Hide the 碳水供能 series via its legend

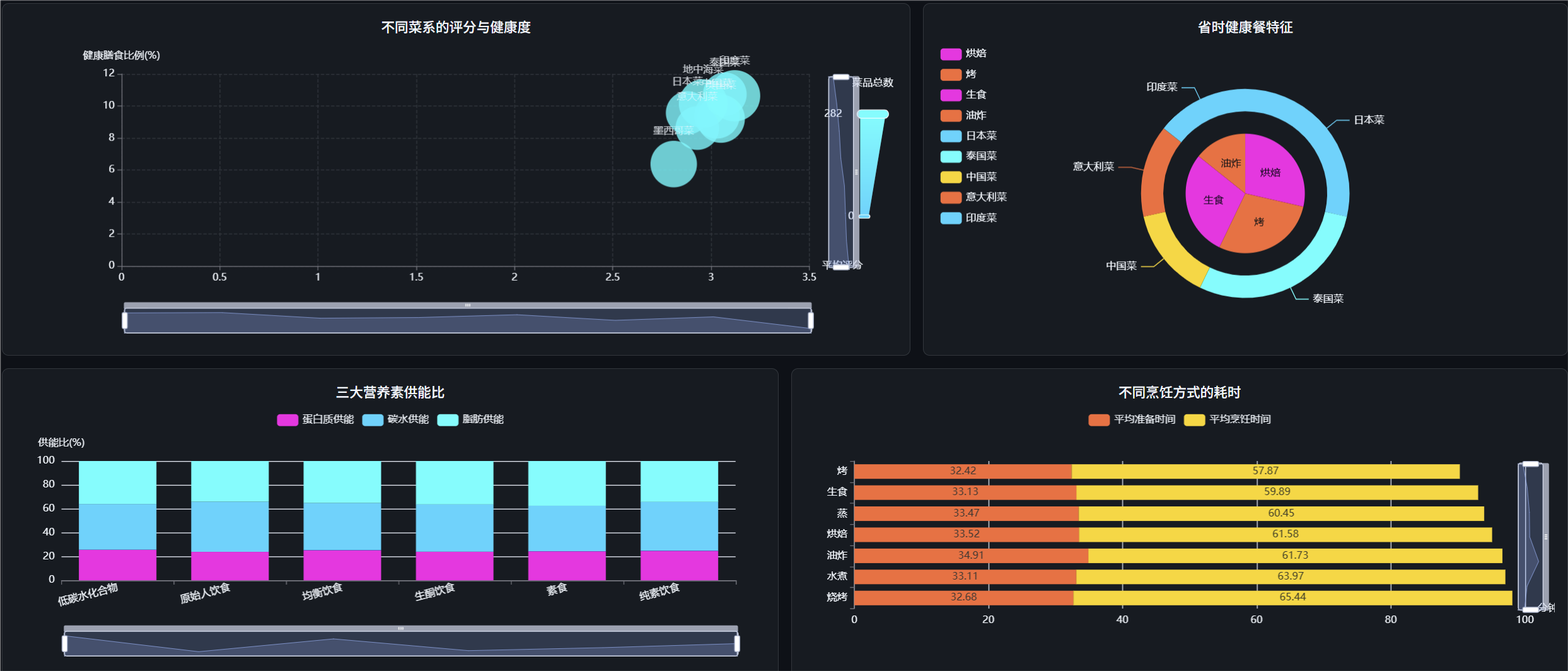(395, 419)
